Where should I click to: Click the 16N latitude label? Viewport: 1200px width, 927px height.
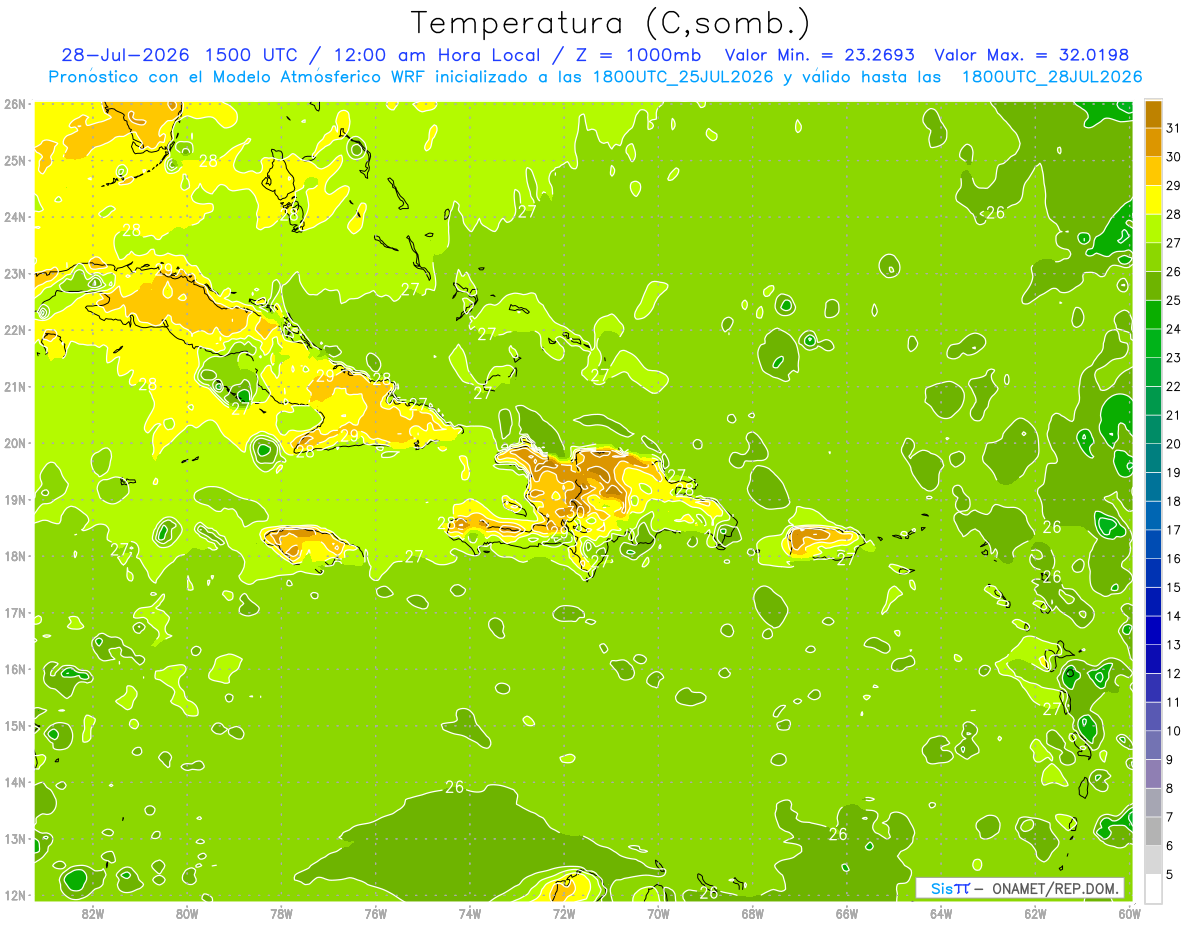(14, 669)
